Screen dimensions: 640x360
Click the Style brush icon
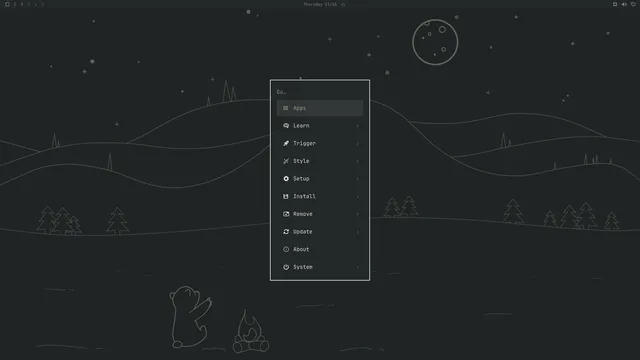click(x=286, y=161)
